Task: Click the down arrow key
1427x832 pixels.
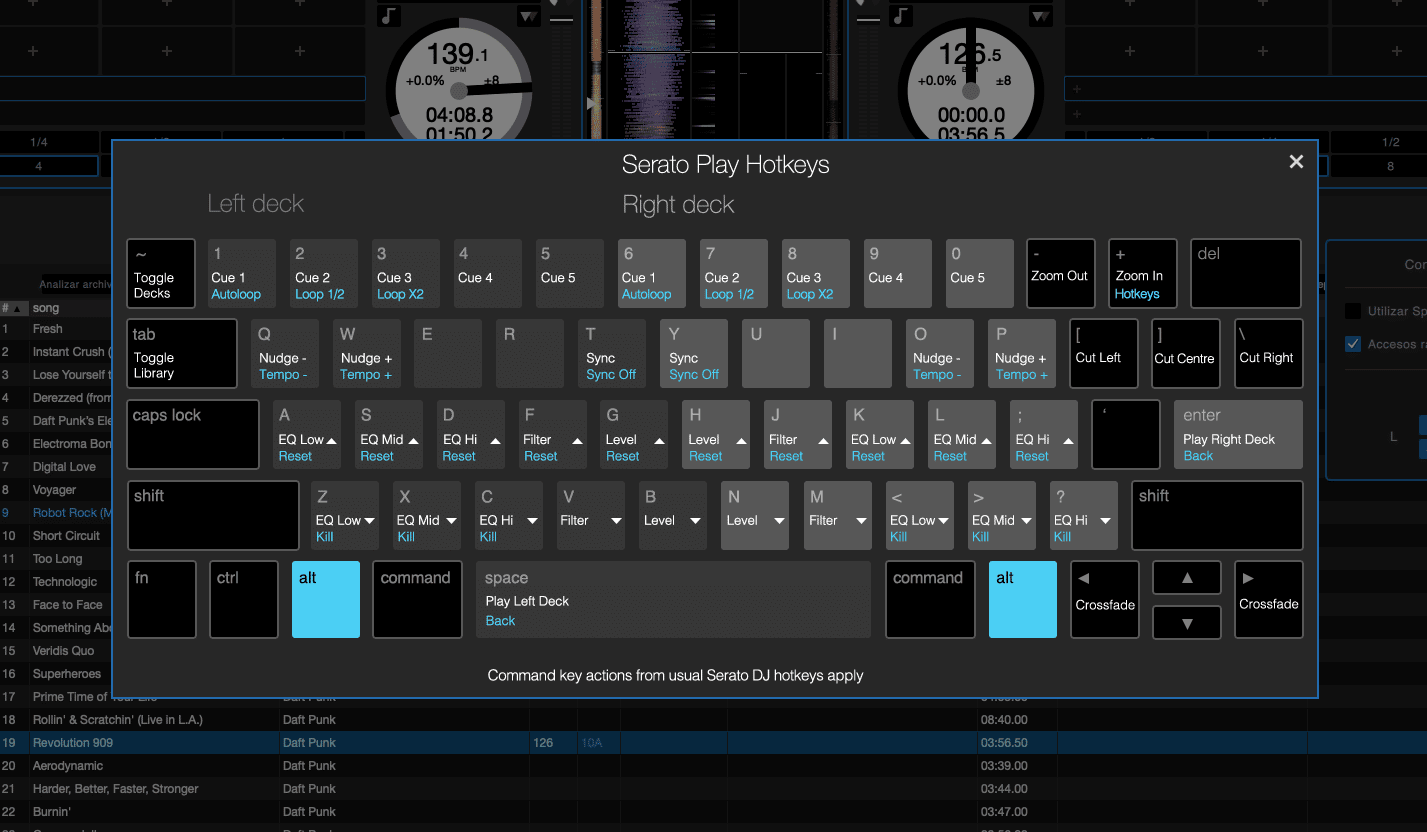Action: pyautogui.click(x=1187, y=622)
